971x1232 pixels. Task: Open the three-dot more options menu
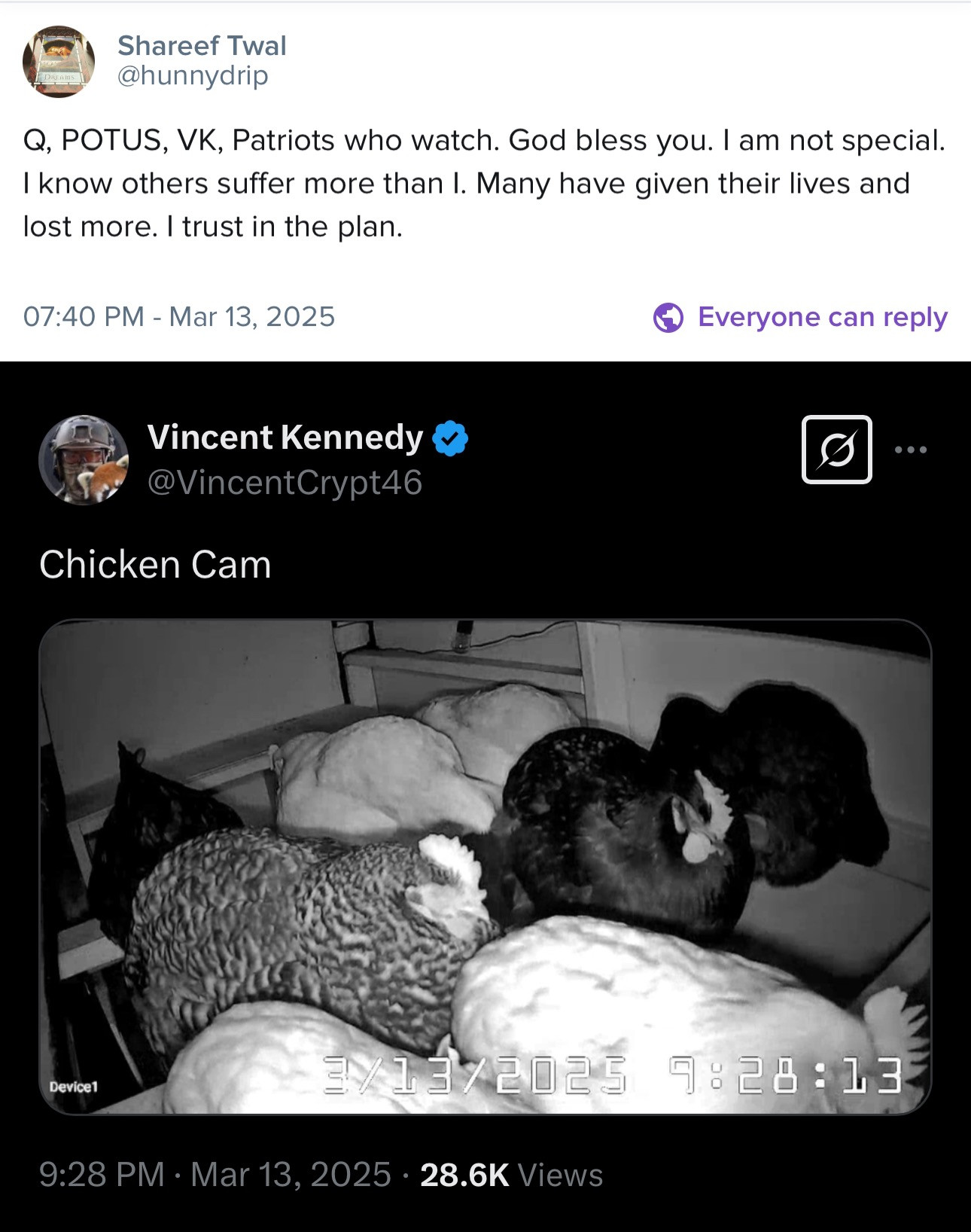tap(911, 450)
